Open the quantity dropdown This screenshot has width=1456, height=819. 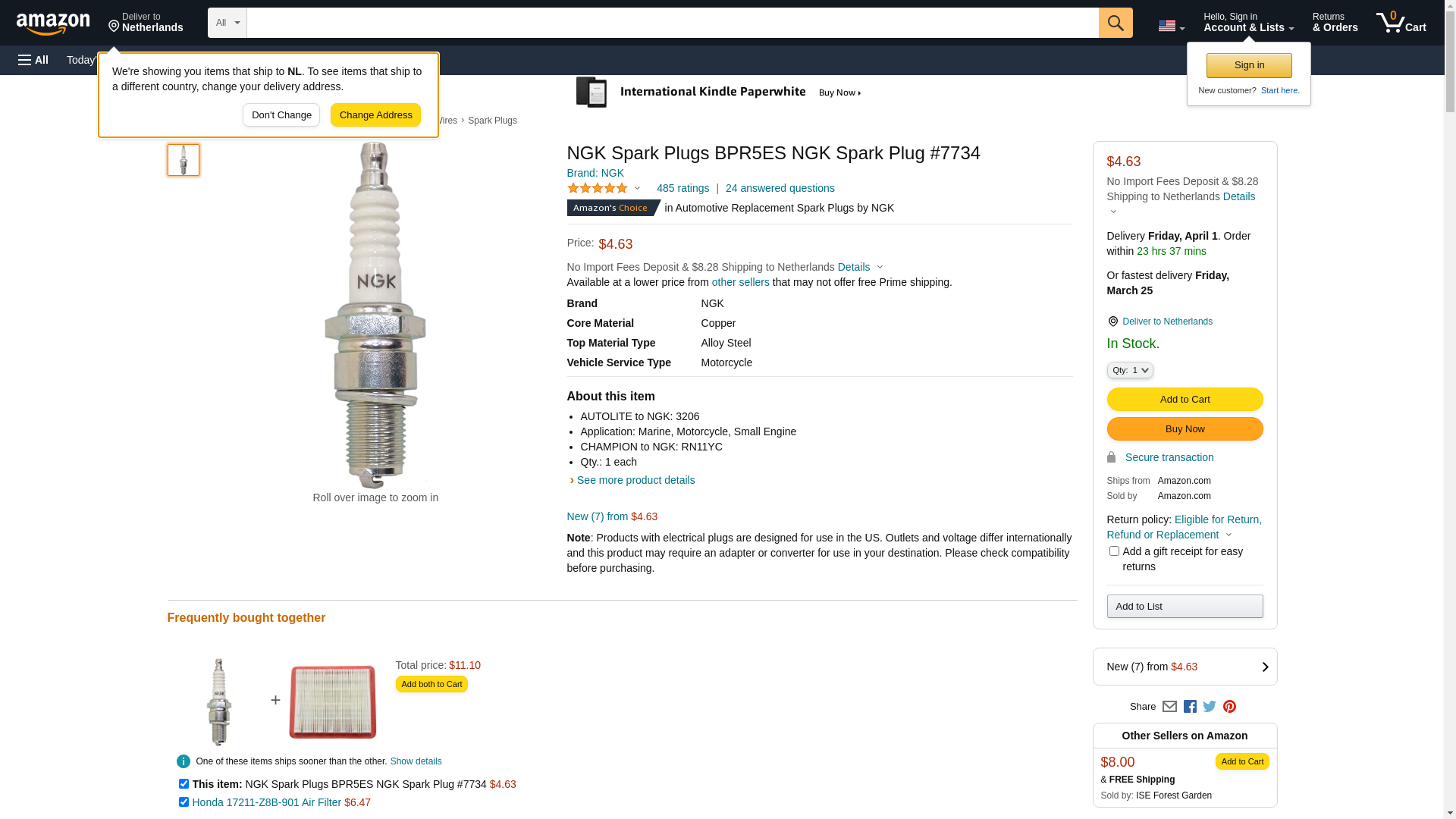coord(1130,370)
